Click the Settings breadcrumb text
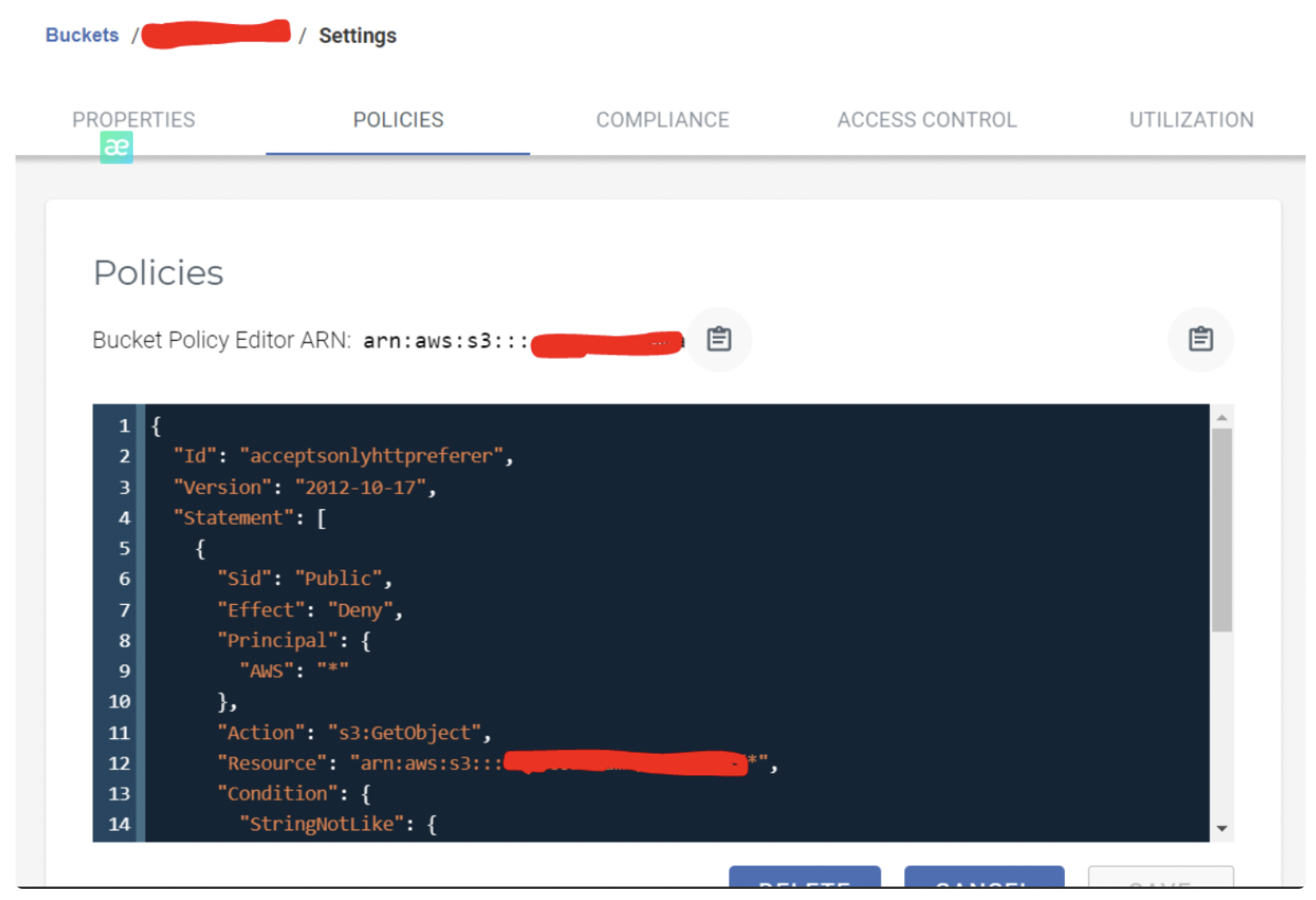Screen dimensions: 1316x900 358,35
